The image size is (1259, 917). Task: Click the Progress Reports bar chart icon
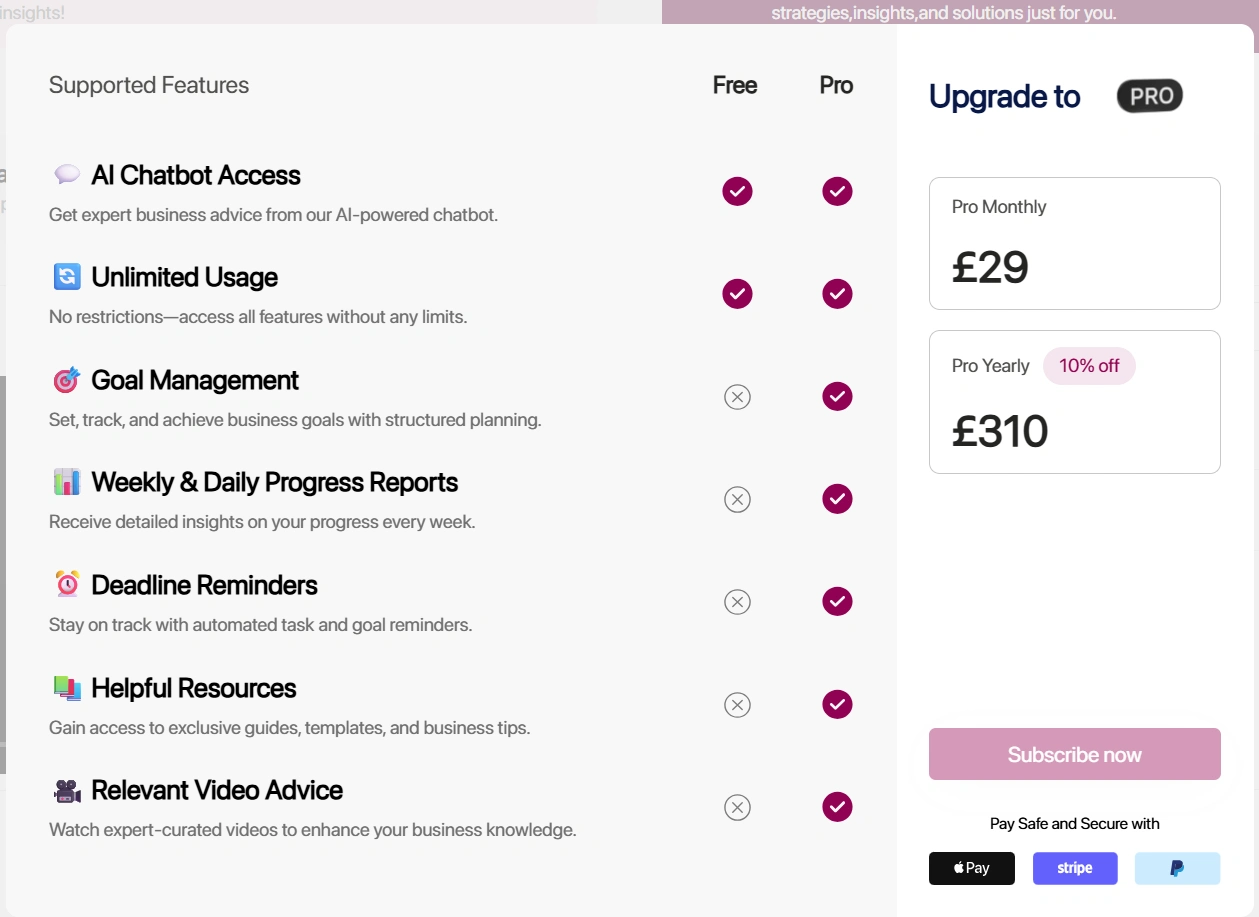[67, 482]
